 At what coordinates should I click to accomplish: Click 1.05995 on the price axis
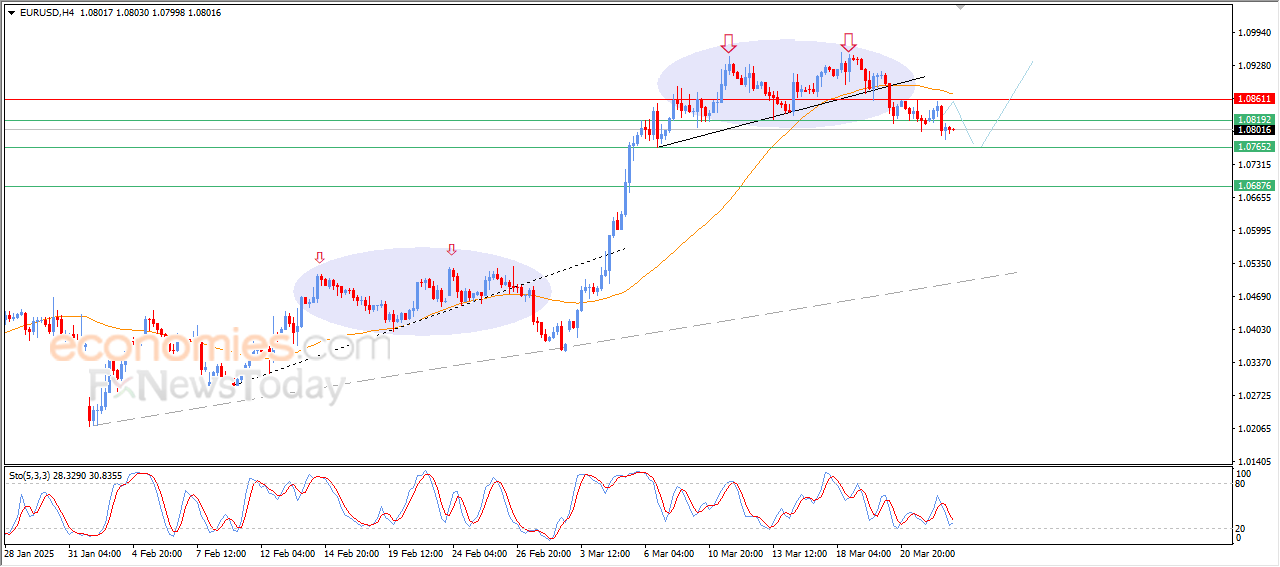pos(1254,231)
